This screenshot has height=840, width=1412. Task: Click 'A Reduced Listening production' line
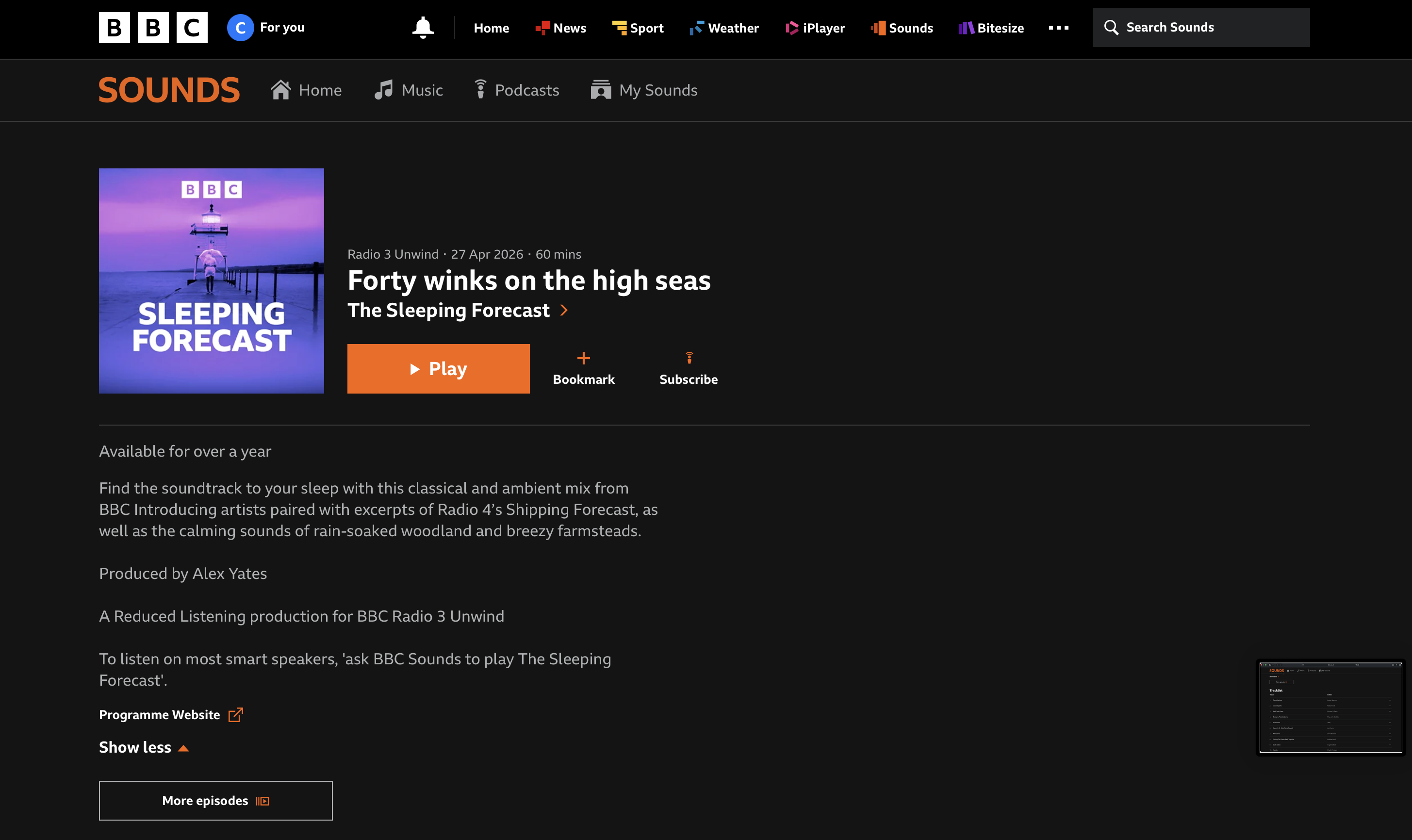point(302,616)
